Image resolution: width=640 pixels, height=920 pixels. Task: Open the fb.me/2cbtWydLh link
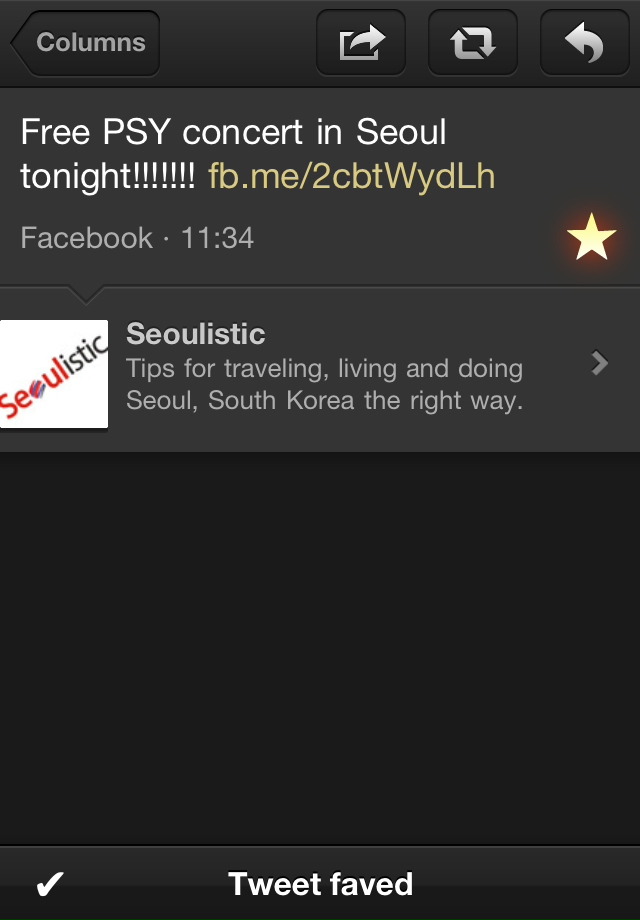pos(351,176)
